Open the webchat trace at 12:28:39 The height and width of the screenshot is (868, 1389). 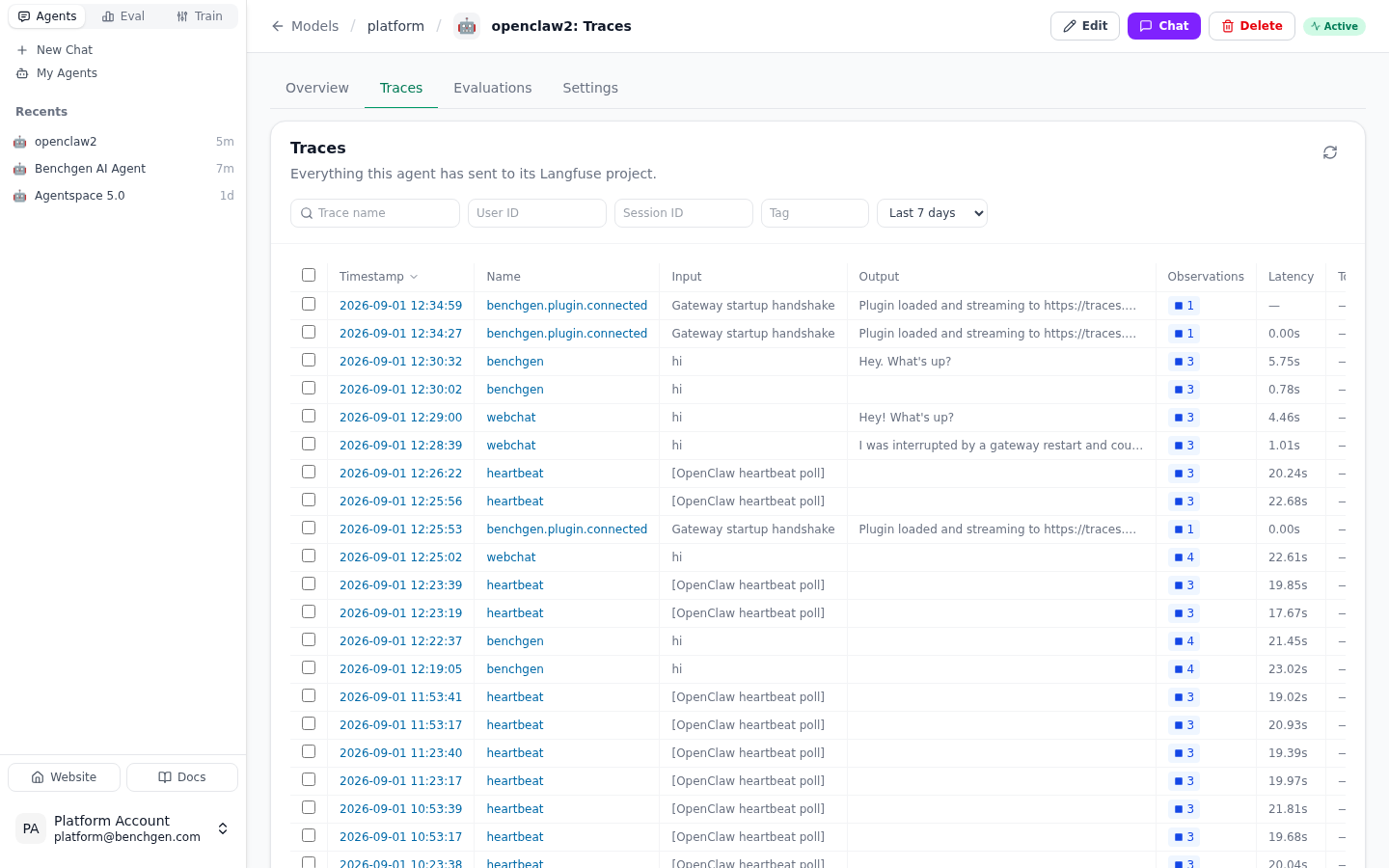pyautogui.click(x=511, y=446)
